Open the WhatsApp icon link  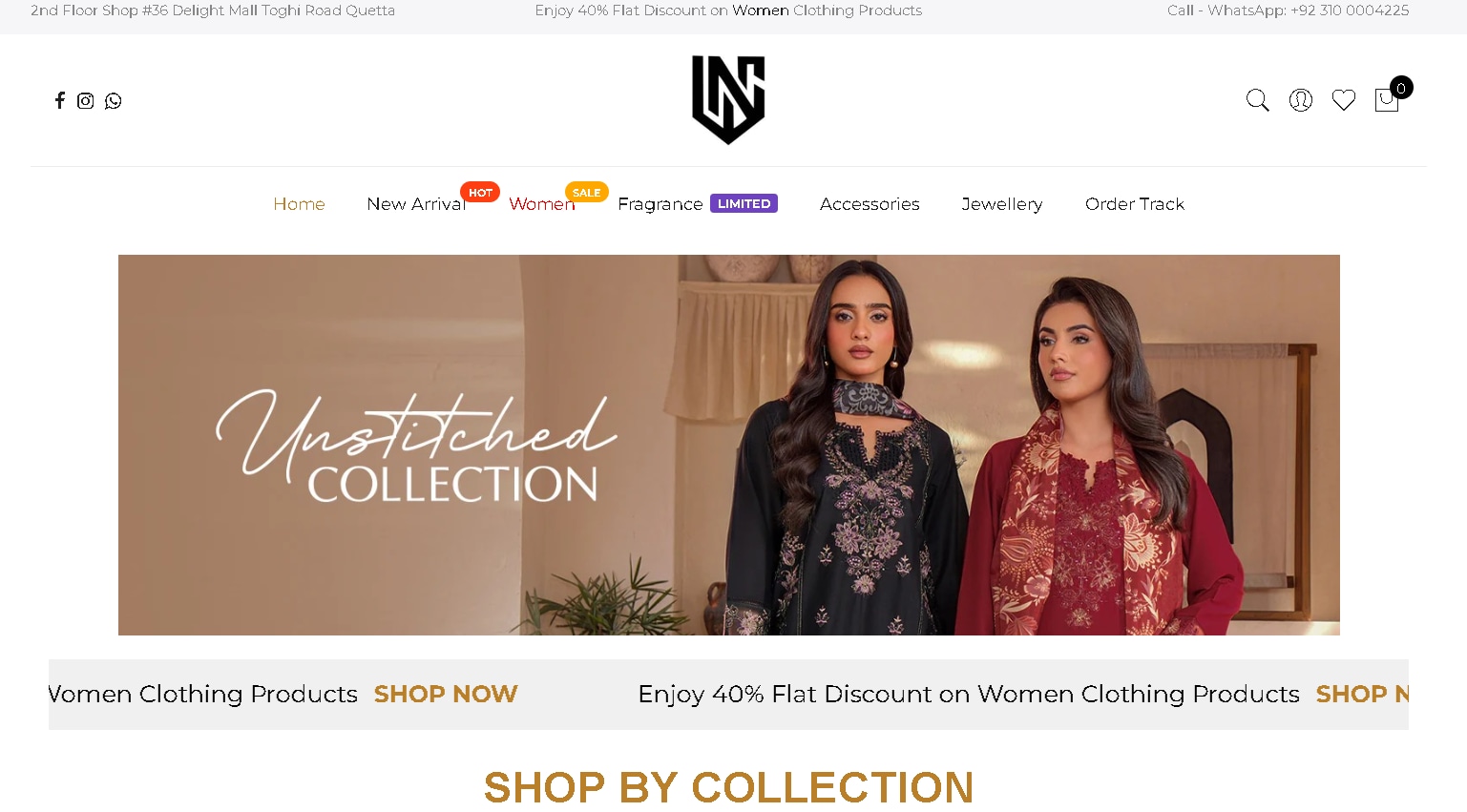[114, 100]
